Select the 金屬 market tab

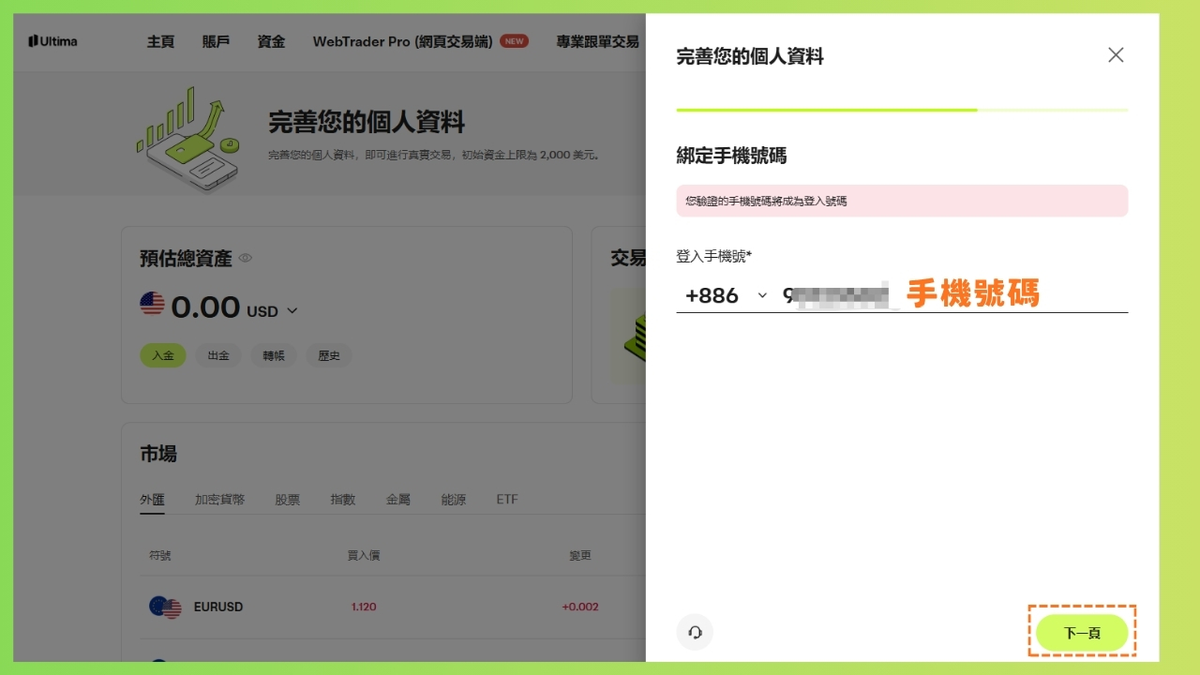click(x=398, y=499)
